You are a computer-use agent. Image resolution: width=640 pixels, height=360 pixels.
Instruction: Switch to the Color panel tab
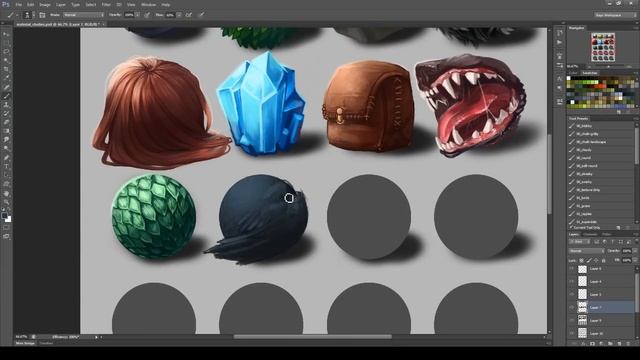573,73
